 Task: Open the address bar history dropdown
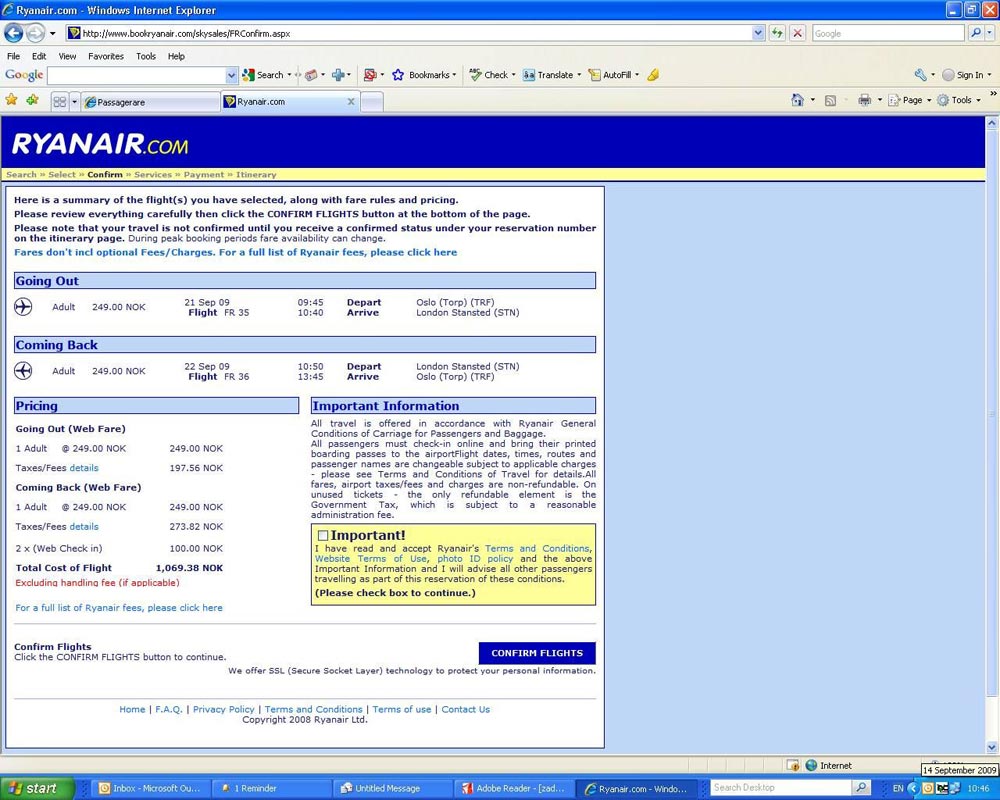(758, 33)
